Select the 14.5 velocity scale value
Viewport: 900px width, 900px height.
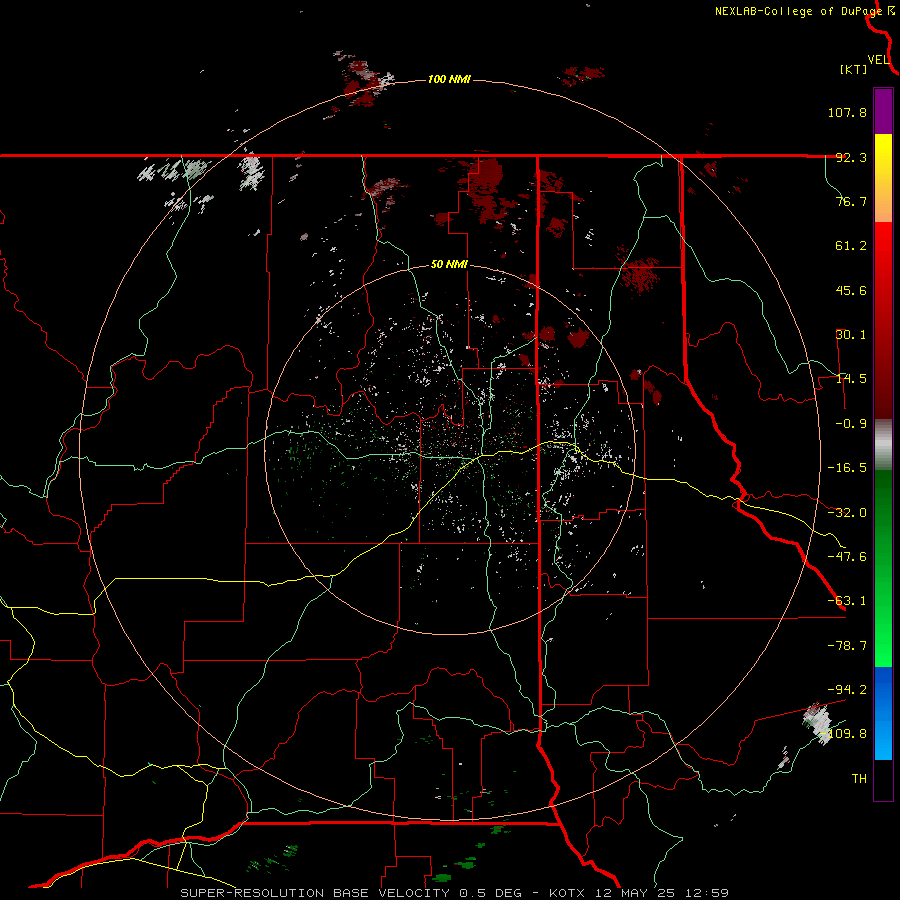[x=851, y=379]
